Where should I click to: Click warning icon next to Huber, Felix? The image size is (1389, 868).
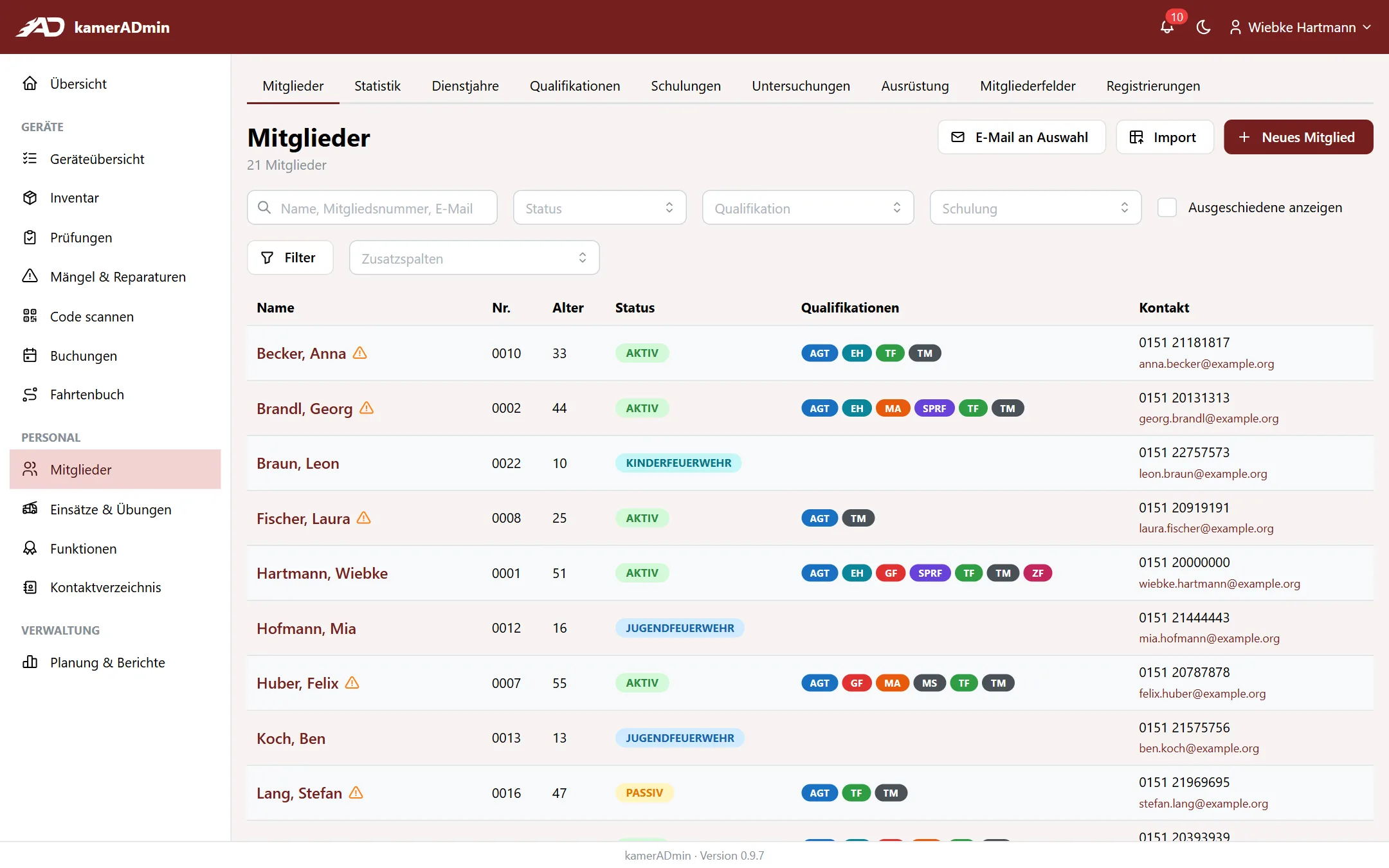coord(352,683)
